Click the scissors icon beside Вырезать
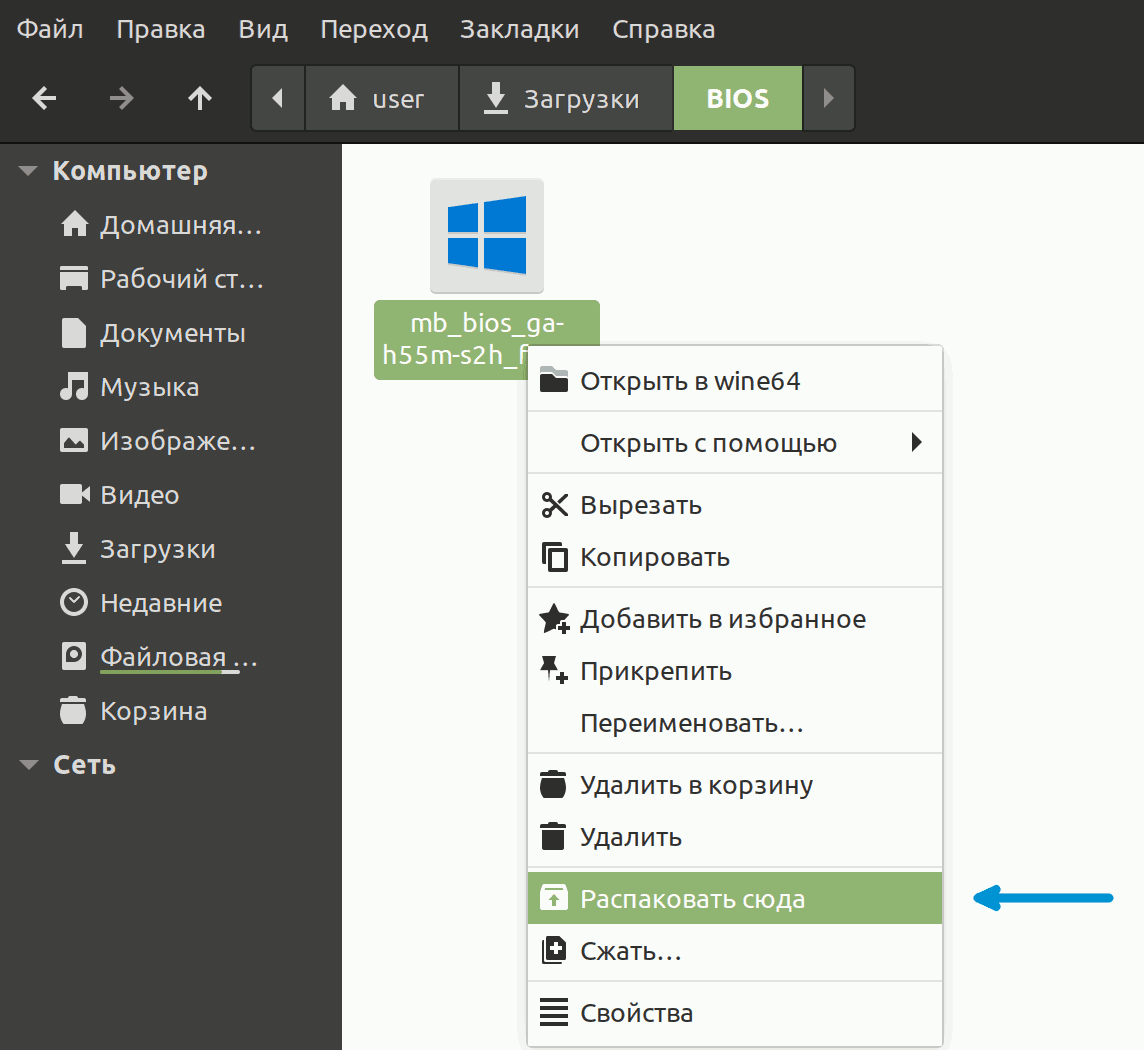 [554, 504]
